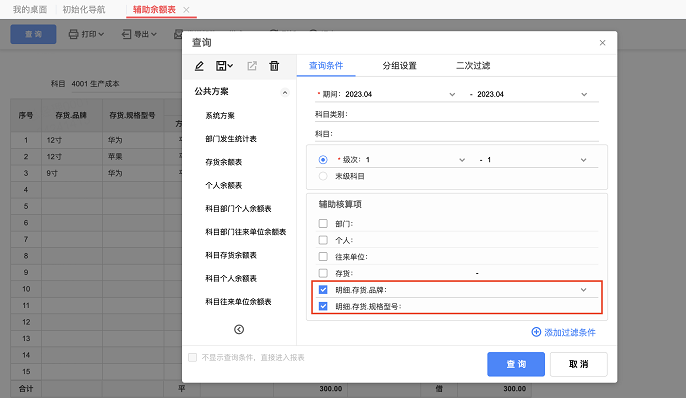Viewport: 686px width, 398px height.
Task: Click the 9寸 cell in row 3
Action: pyautogui.click(x=72, y=173)
